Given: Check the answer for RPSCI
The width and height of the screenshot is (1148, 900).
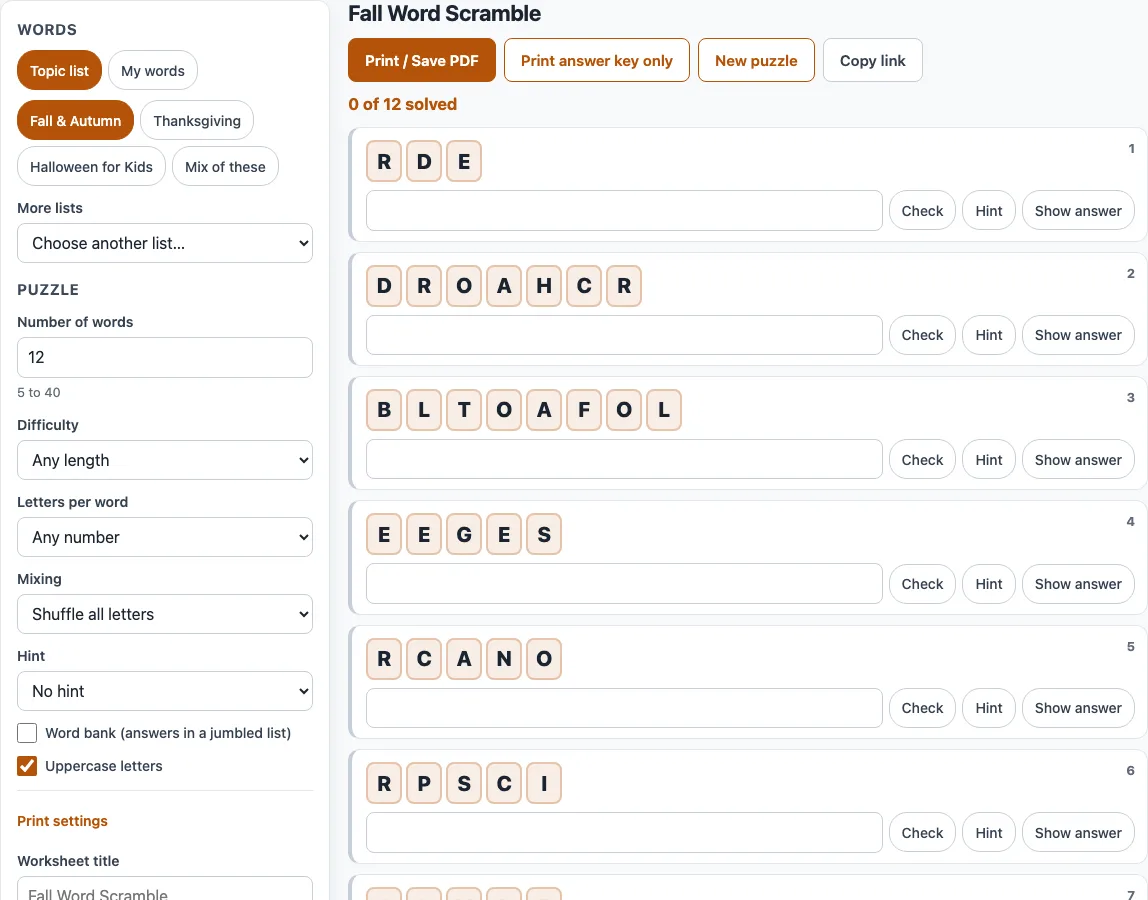Looking at the screenshot, I should coord(922,833).
